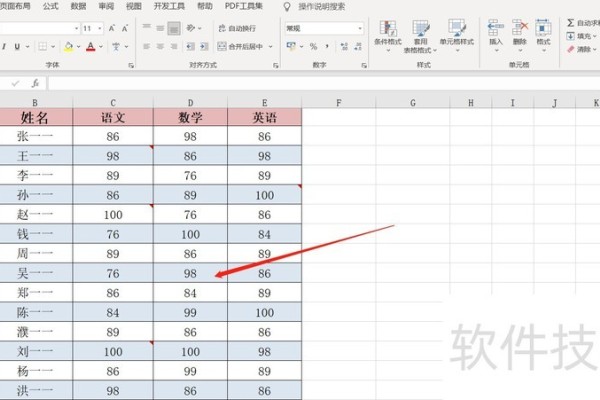Click the text orientation icon

pyautogui.click(x=191, y=28)
